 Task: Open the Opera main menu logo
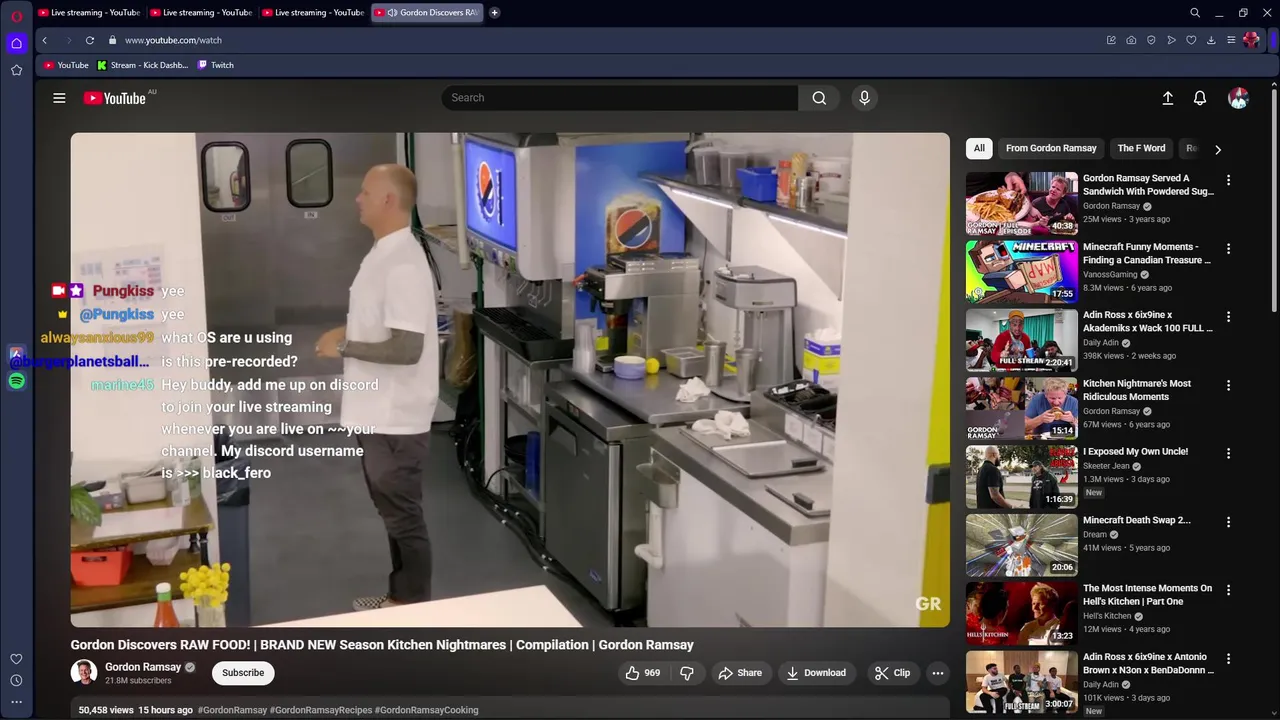[x=16, y=14]
